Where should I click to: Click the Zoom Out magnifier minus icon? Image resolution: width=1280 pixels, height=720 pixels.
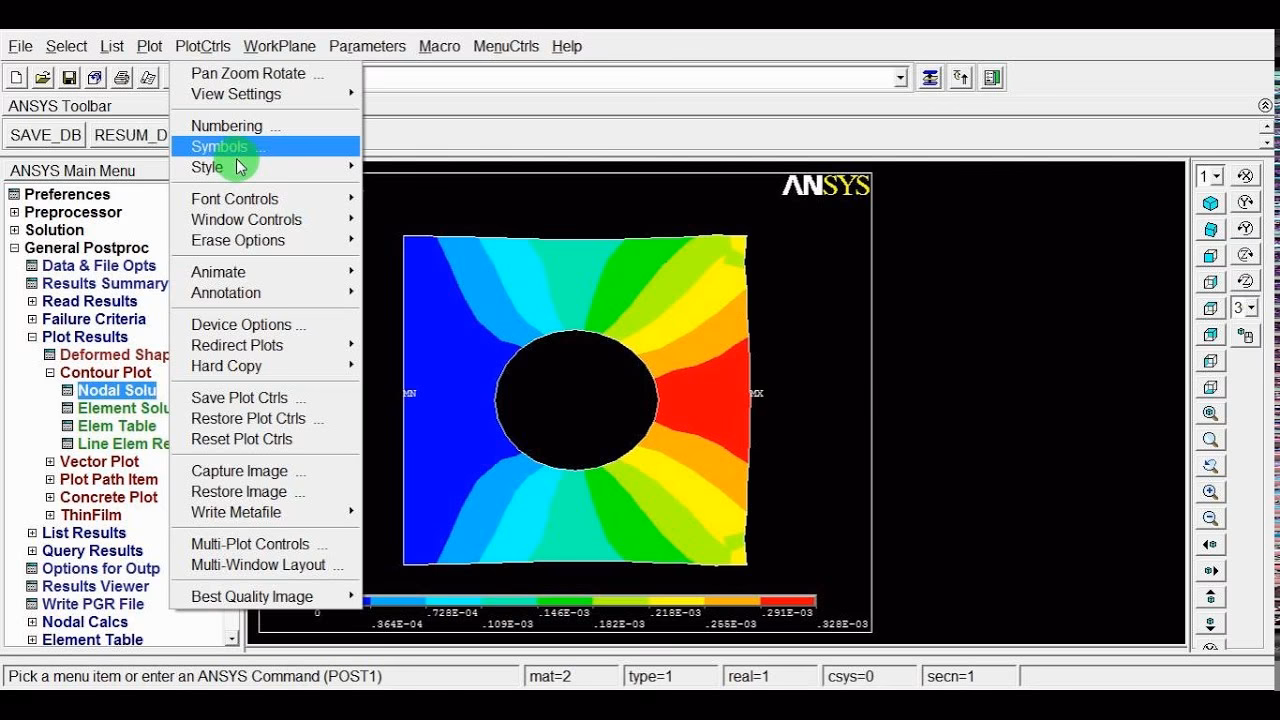(x=1211, y=518)
